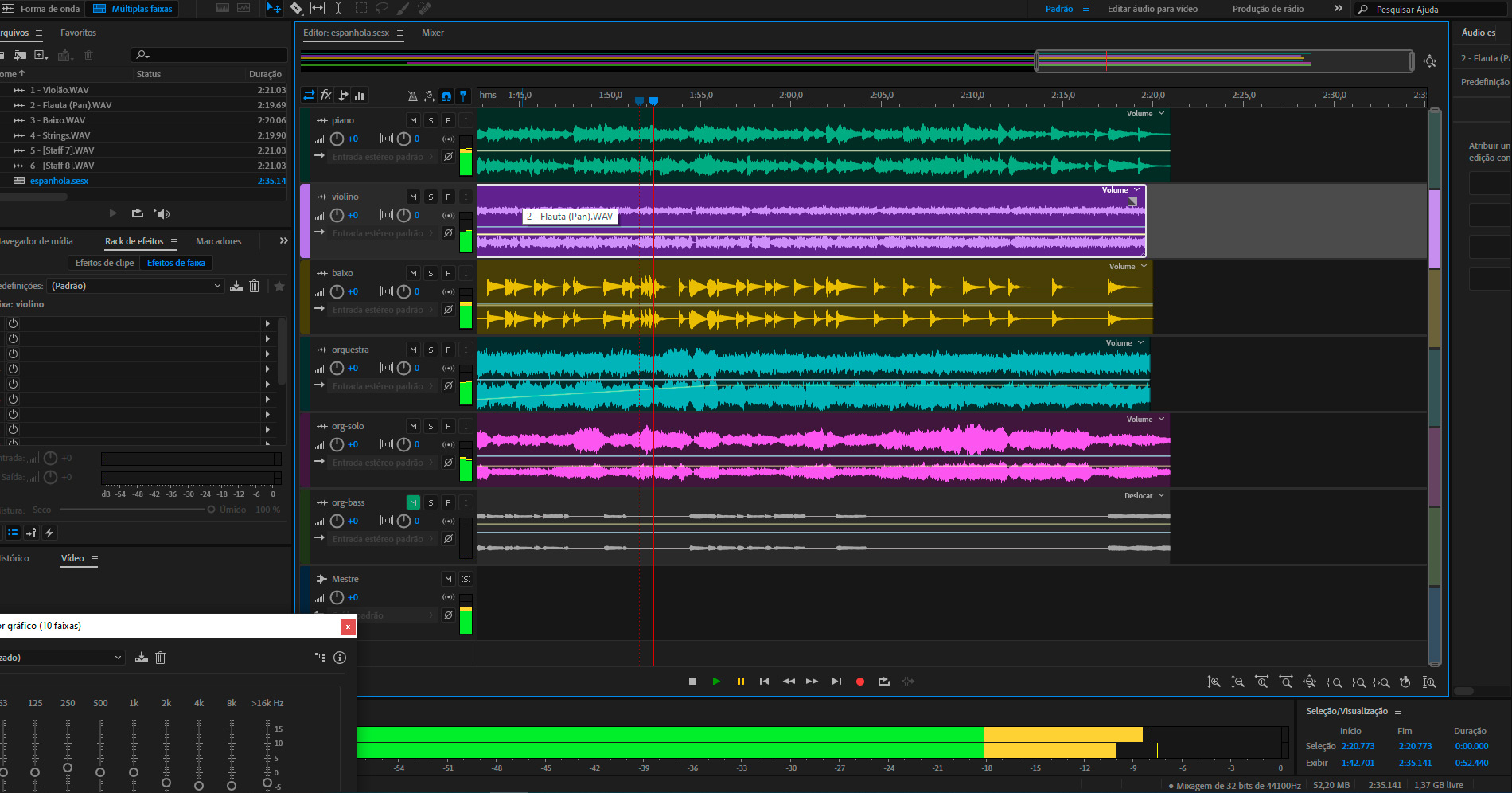Click the 1k band equalizer slider
The image size is (1512, 793).
click(134, 772)
